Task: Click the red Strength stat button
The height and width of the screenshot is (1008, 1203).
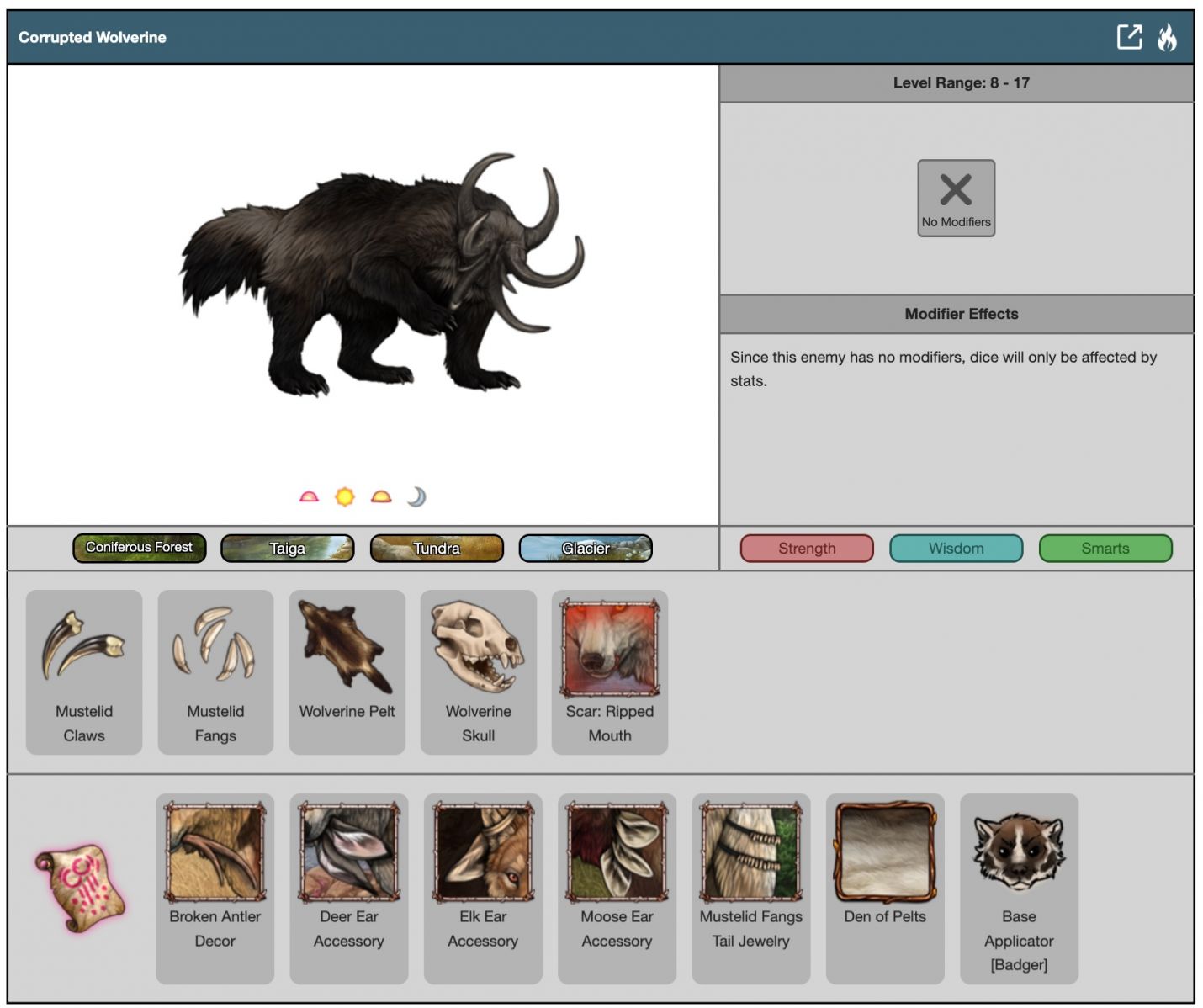Action: (807, 549)
